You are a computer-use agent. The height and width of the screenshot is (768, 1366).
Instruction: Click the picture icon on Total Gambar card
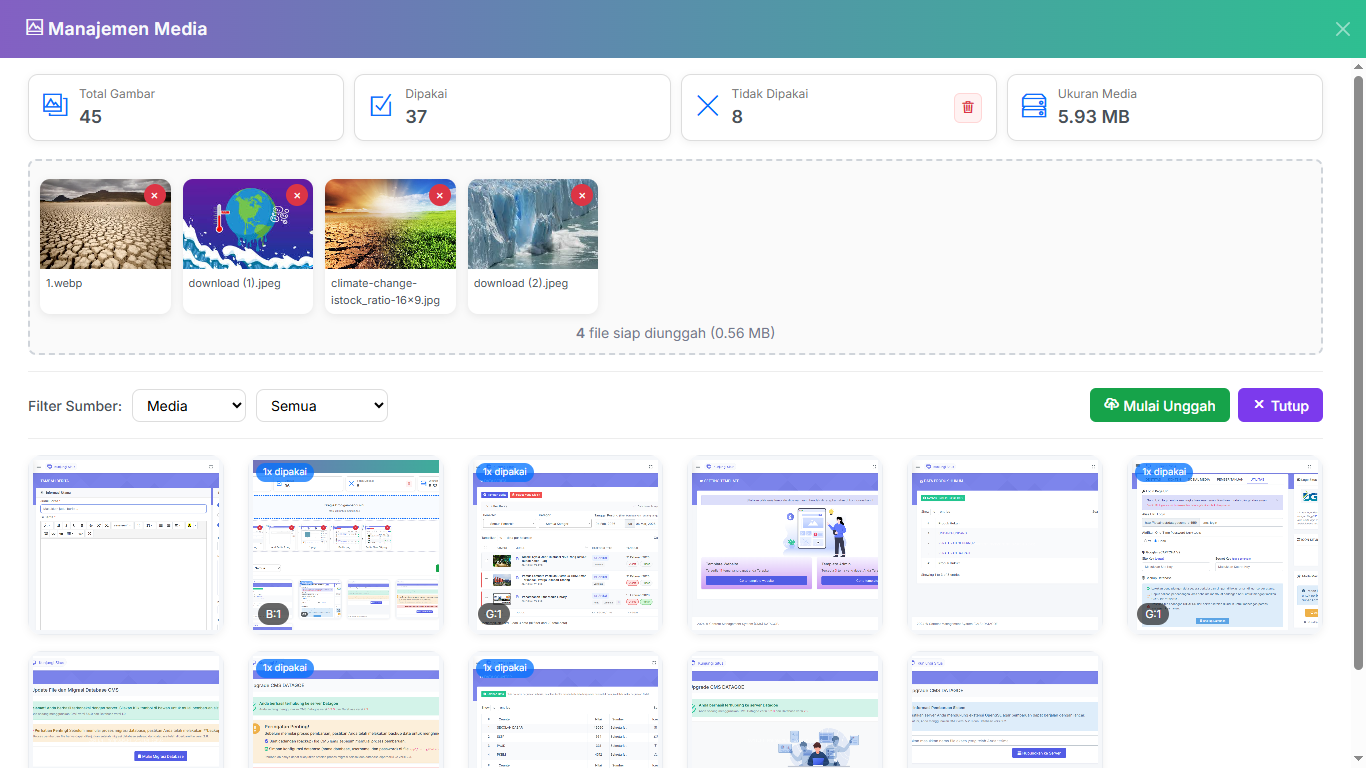(55, 104)
